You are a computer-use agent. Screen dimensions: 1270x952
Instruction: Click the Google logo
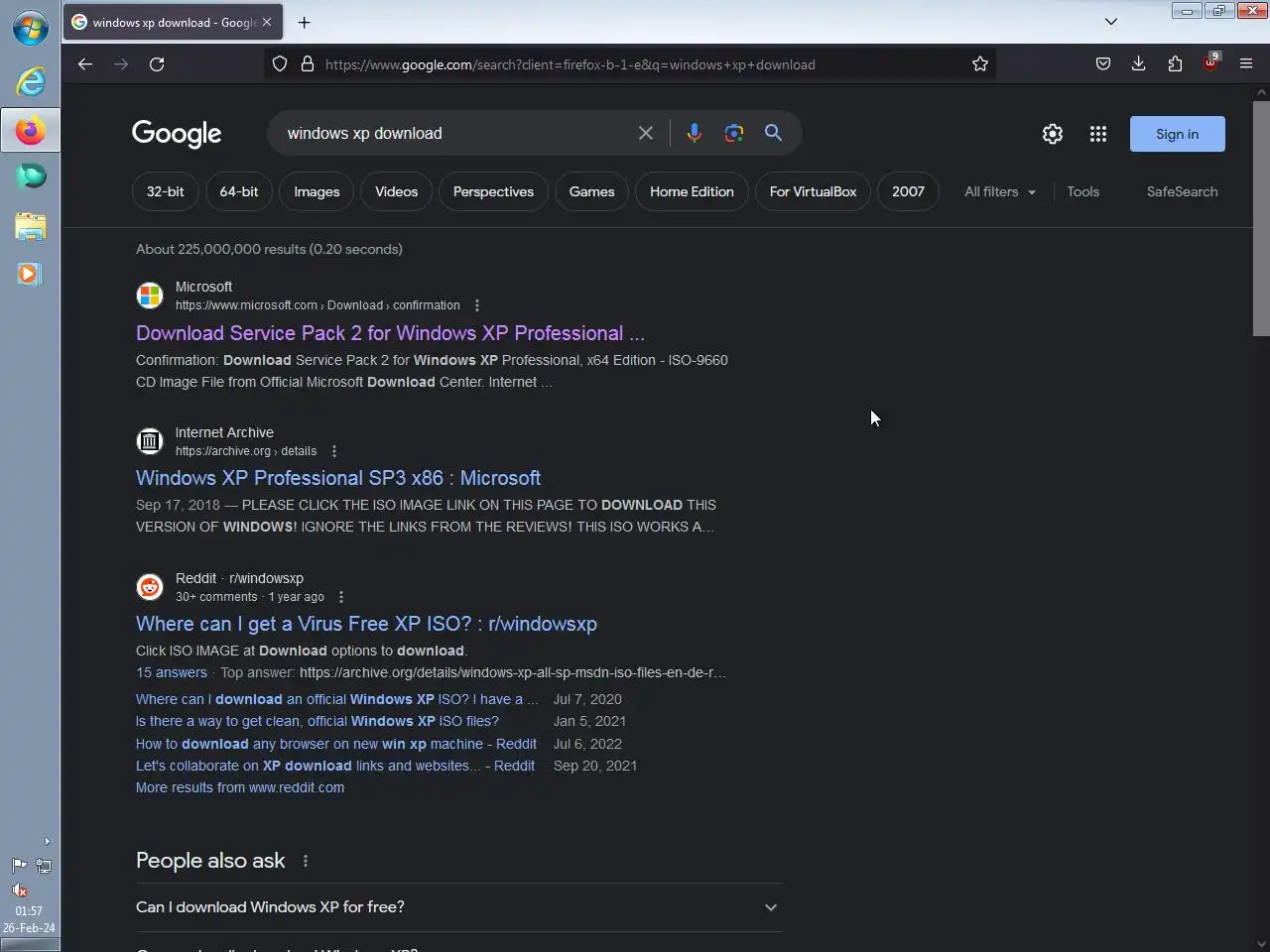tap(177, 134)
